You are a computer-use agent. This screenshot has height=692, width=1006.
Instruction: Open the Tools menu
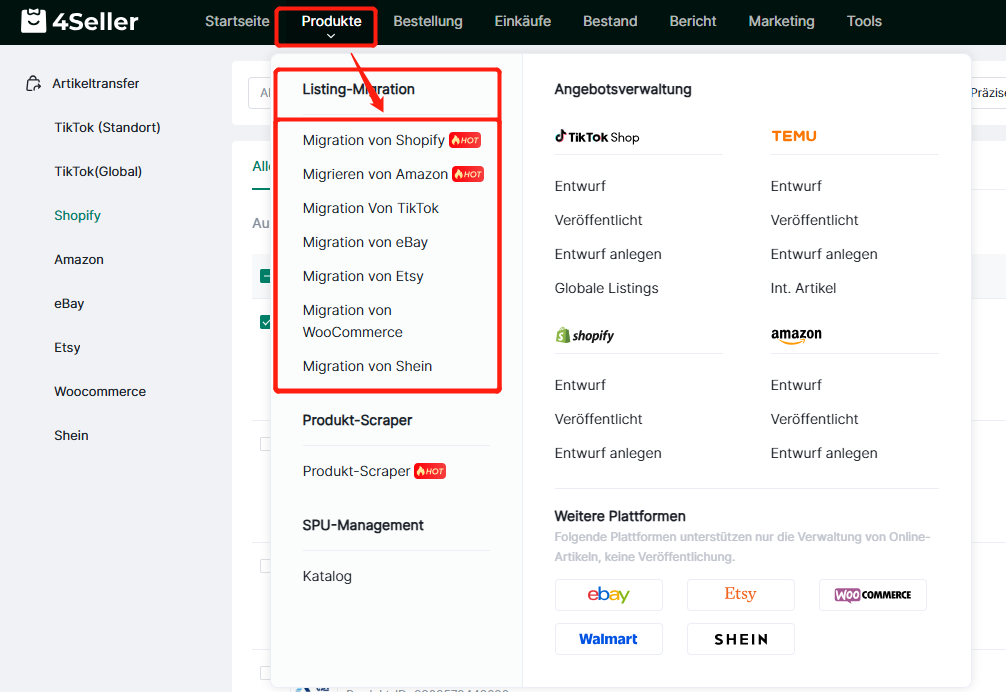[864, 21]
